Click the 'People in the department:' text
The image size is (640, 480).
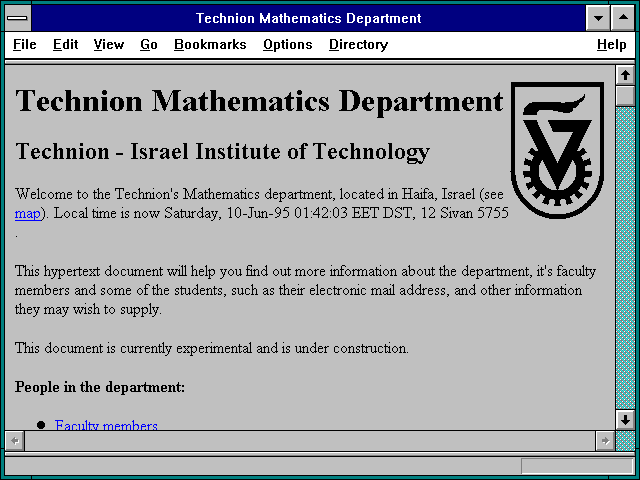click(100, 387)
